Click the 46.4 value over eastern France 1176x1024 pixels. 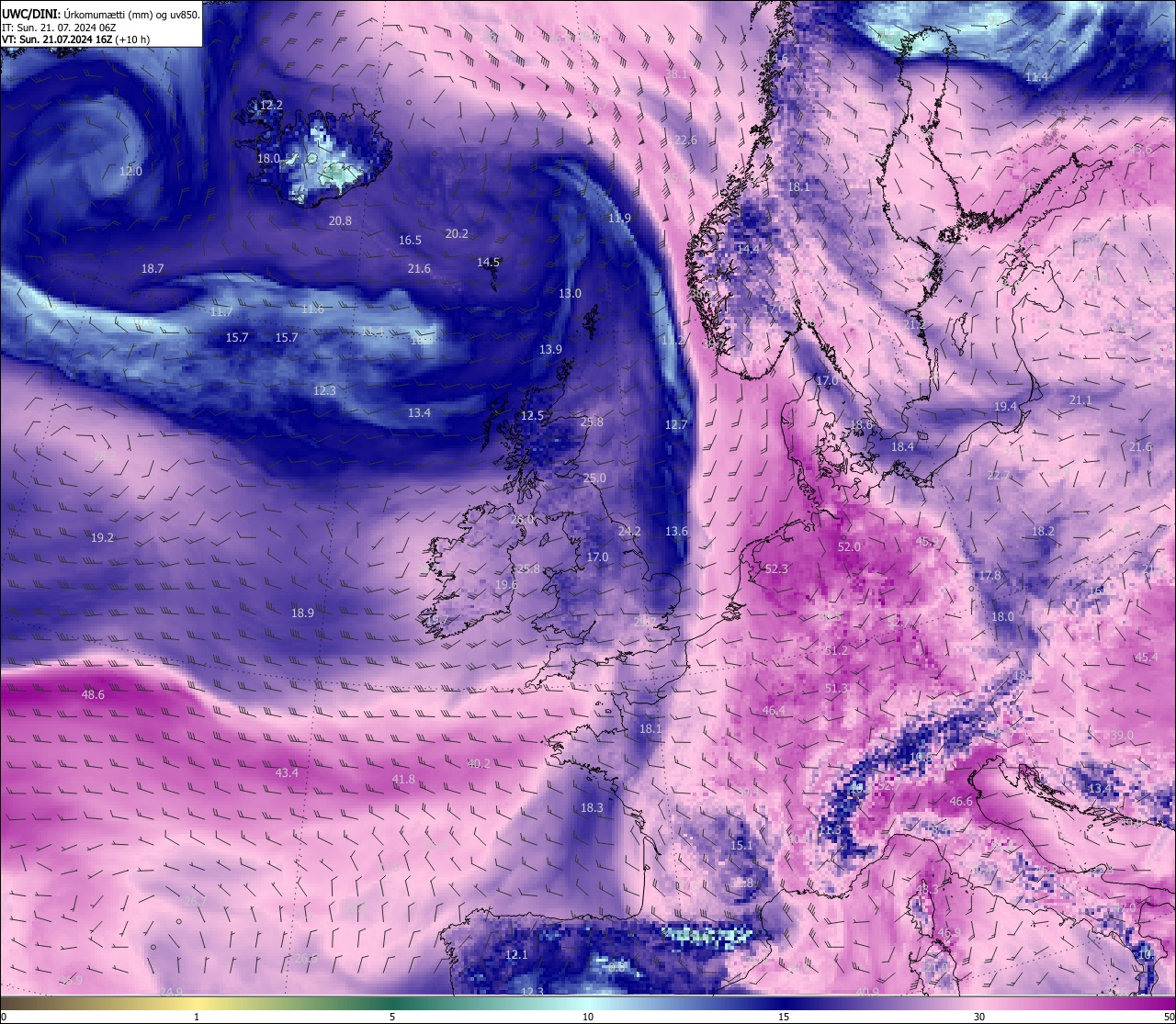coord(774,711)
